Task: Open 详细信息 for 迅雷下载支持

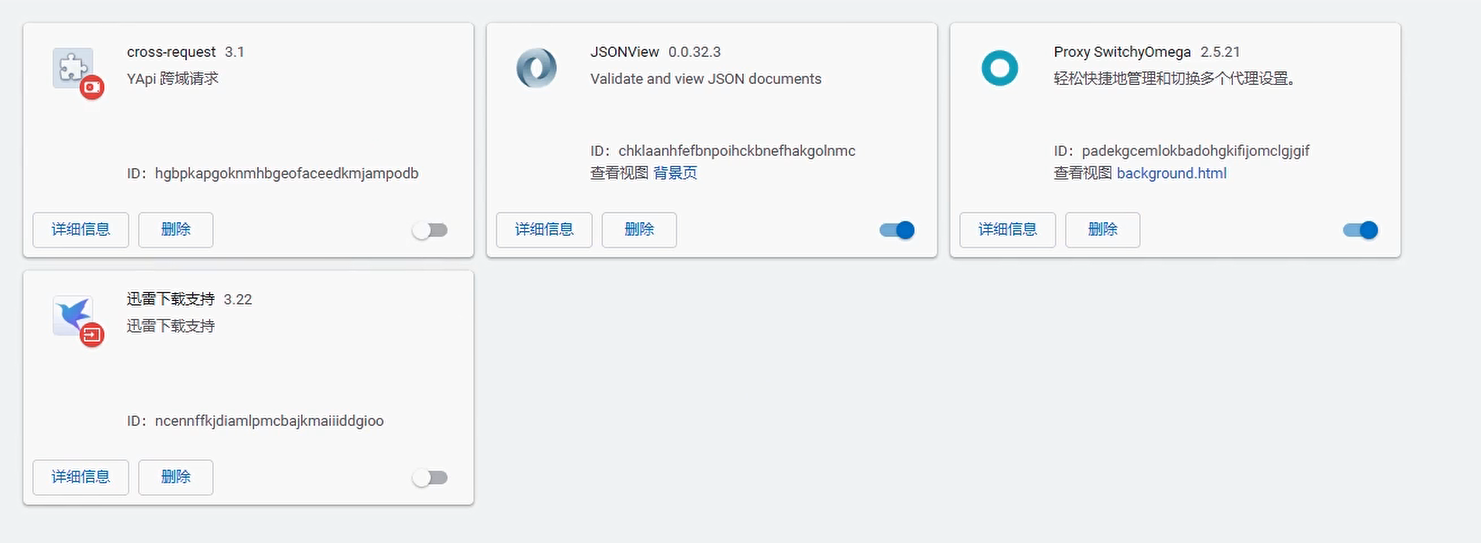Action: [x=81, y=477]
